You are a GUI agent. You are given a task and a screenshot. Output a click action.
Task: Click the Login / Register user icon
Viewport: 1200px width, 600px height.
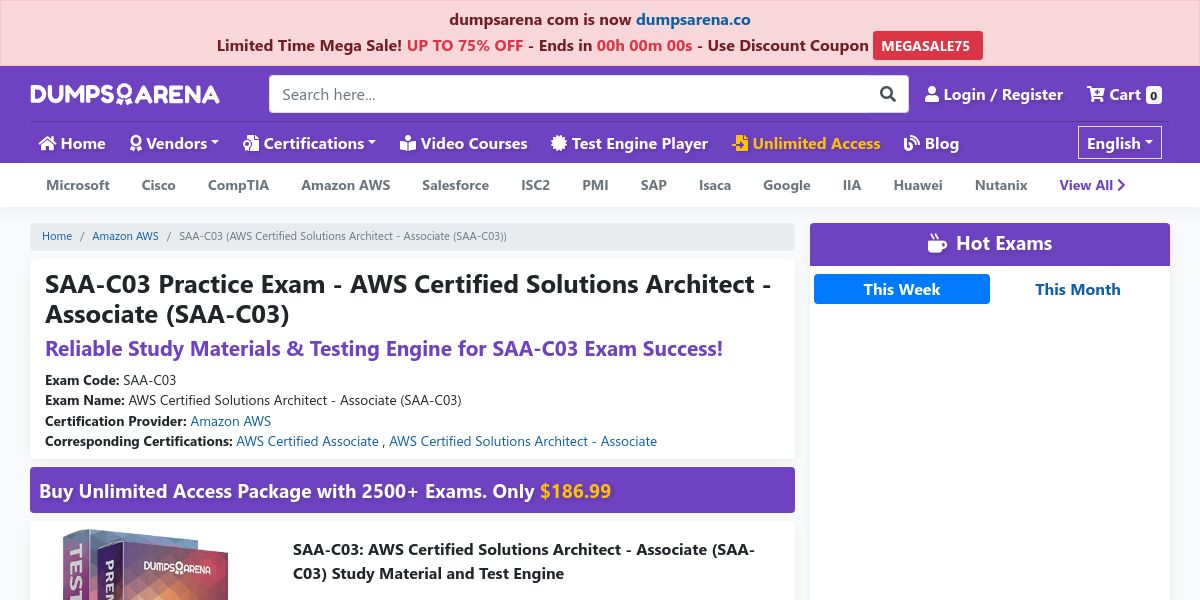point(932,94)
